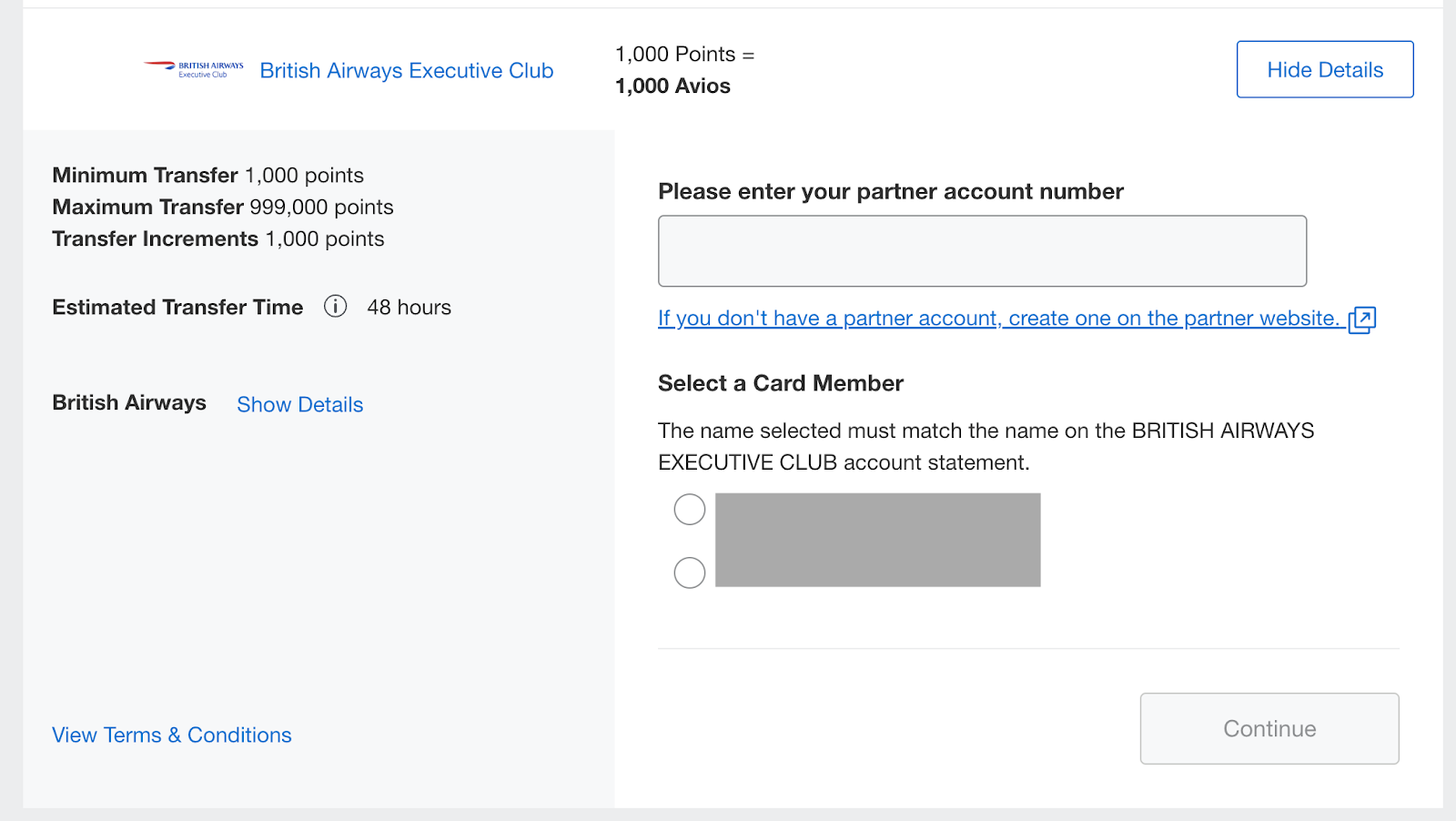Follow the create partner account link

(x=998, y=319)
